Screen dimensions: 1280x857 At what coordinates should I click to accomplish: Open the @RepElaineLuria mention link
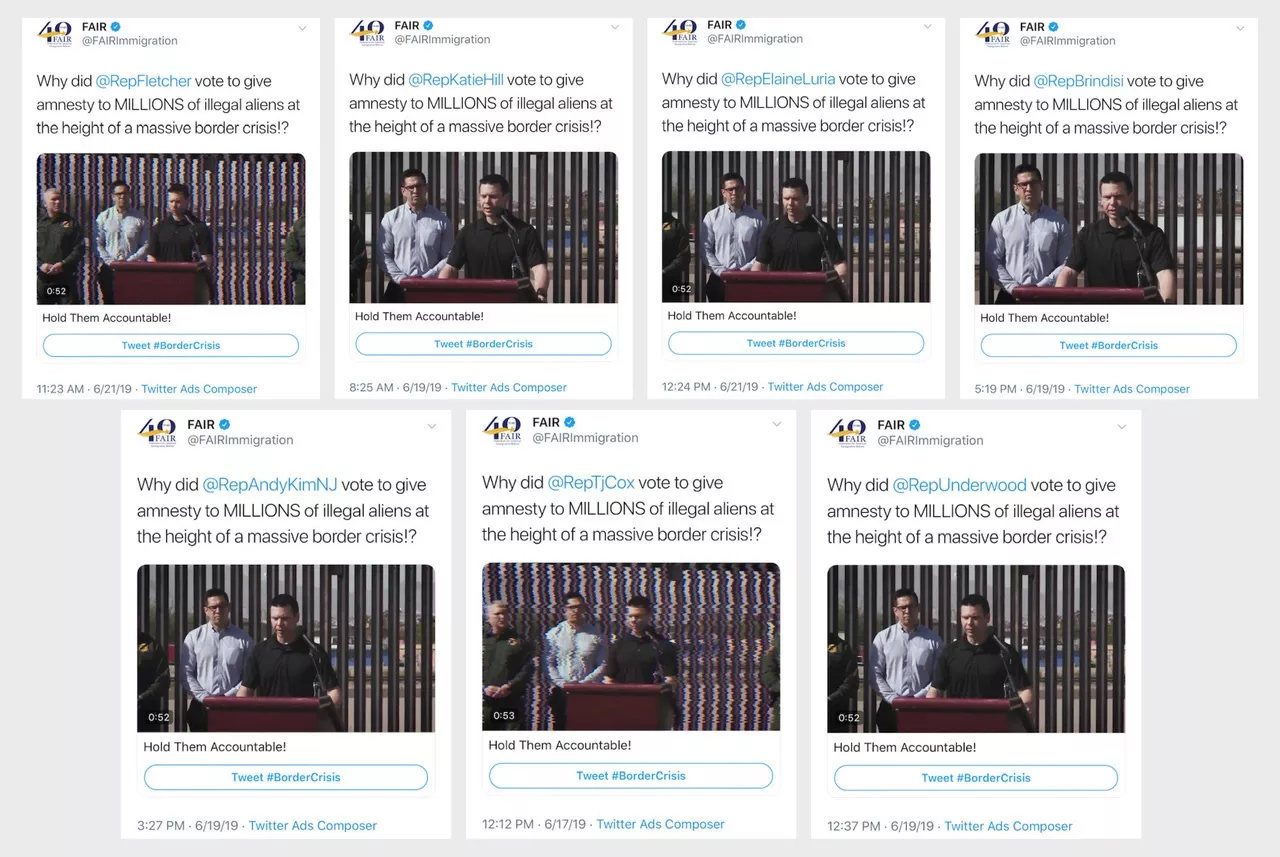[777, 79]
